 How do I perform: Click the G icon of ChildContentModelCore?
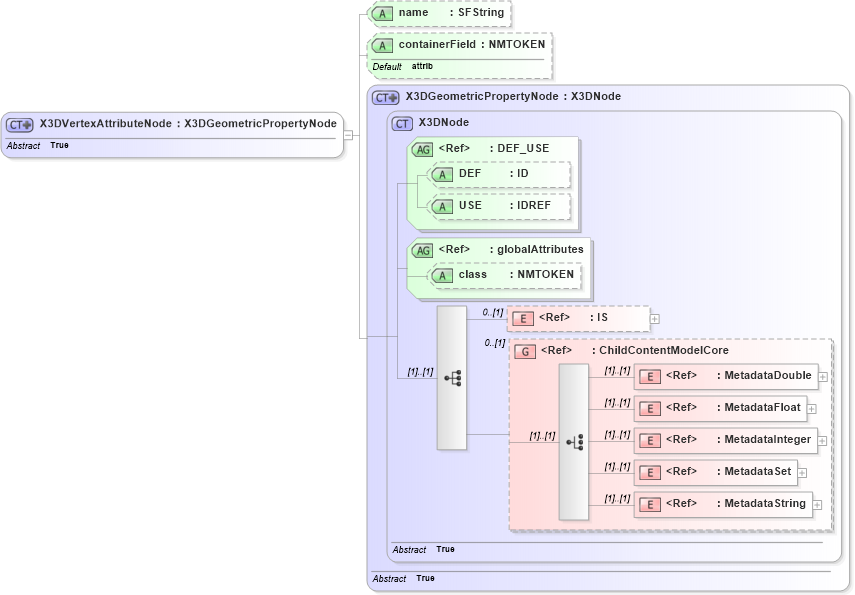tap(525, 352)
